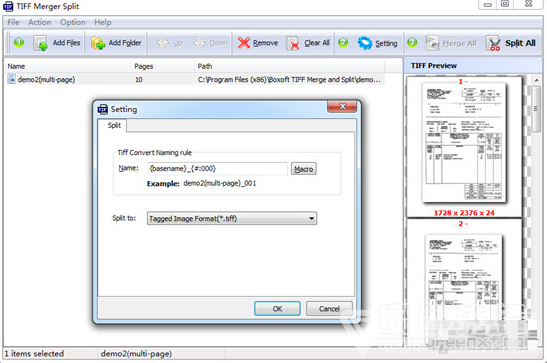547x363 pixels.
Task: Click the Remove toolbar label
Action: coord(265,43)
